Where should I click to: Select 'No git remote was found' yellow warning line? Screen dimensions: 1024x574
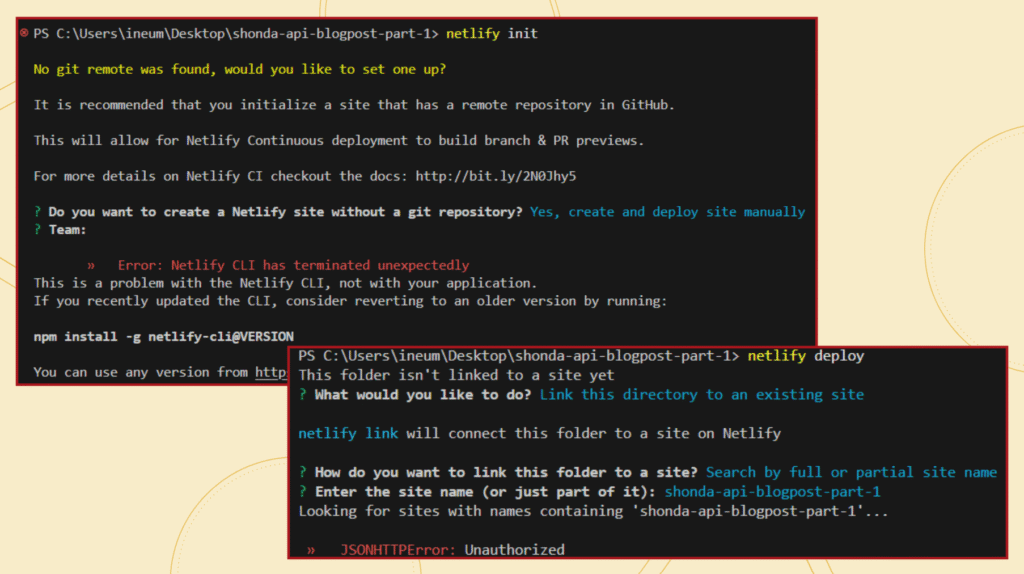240,69
